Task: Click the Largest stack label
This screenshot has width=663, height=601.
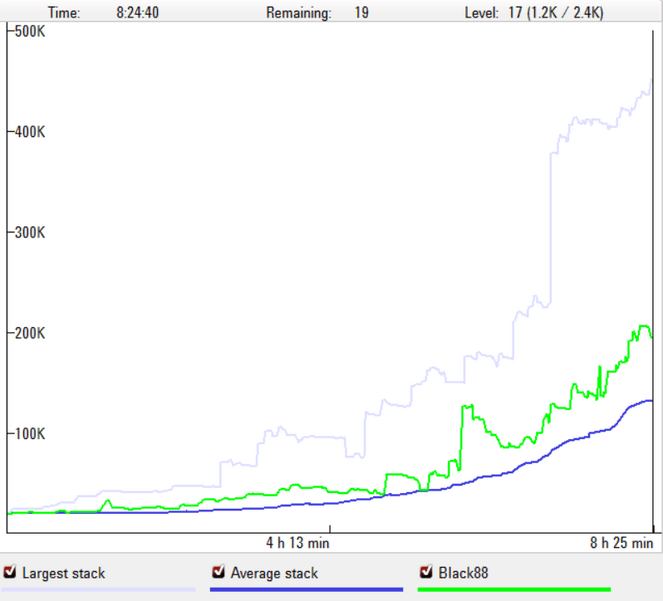Action: click(63, 573)
